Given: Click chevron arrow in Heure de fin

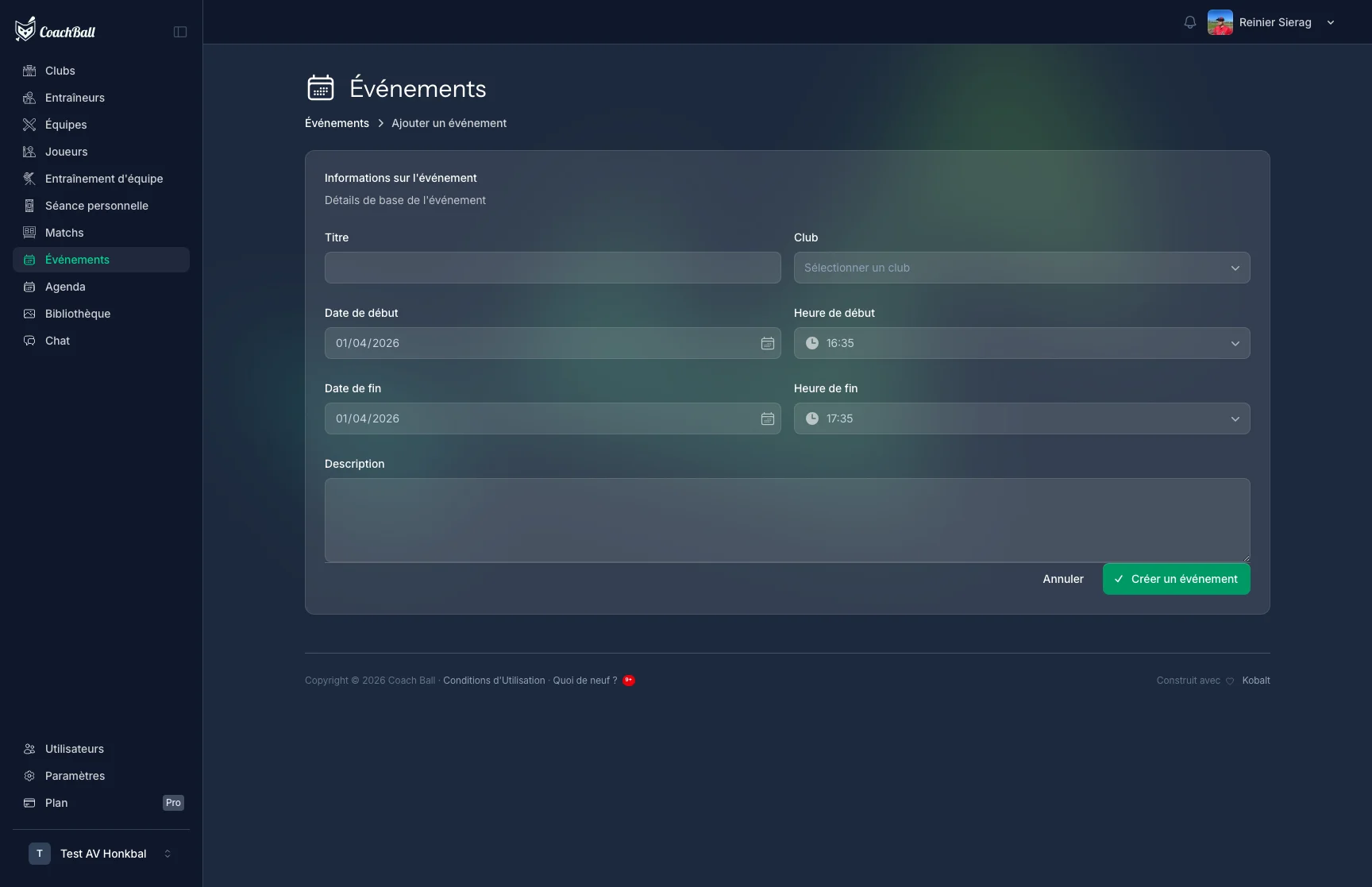Looking at the screenshot, I should pos(1235,419).
